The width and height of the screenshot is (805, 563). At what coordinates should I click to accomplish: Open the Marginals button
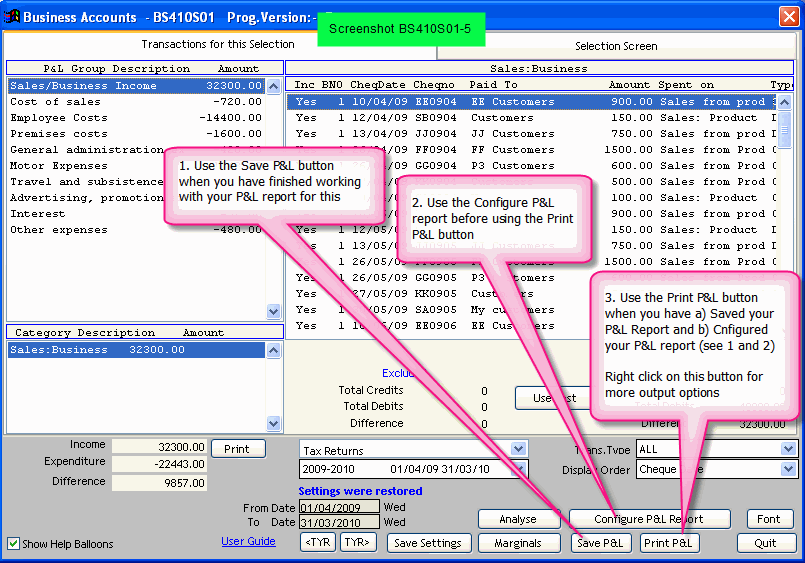(x=518, y=543)
